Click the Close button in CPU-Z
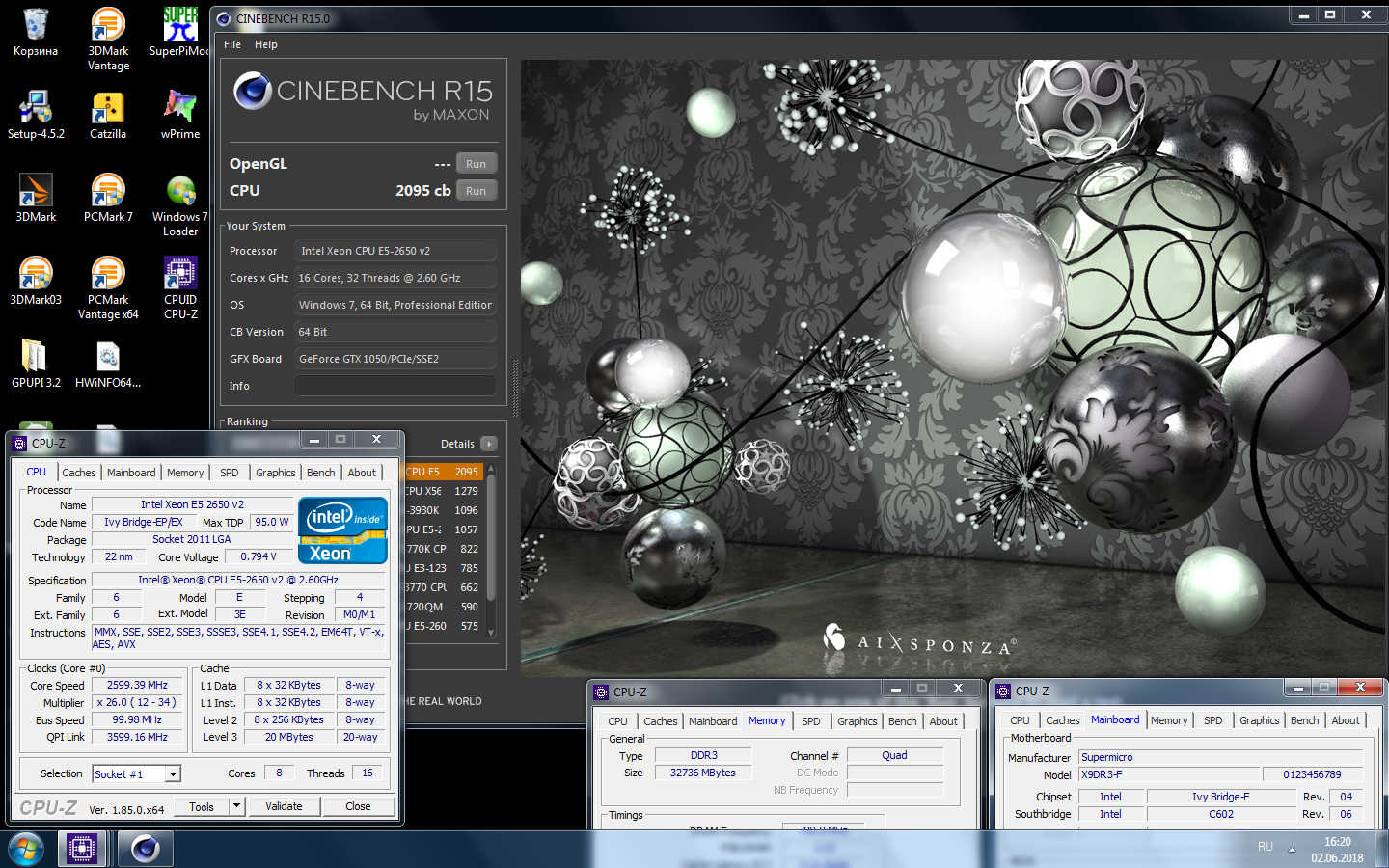The image size is (1389, 868). (x=358, y=806)
